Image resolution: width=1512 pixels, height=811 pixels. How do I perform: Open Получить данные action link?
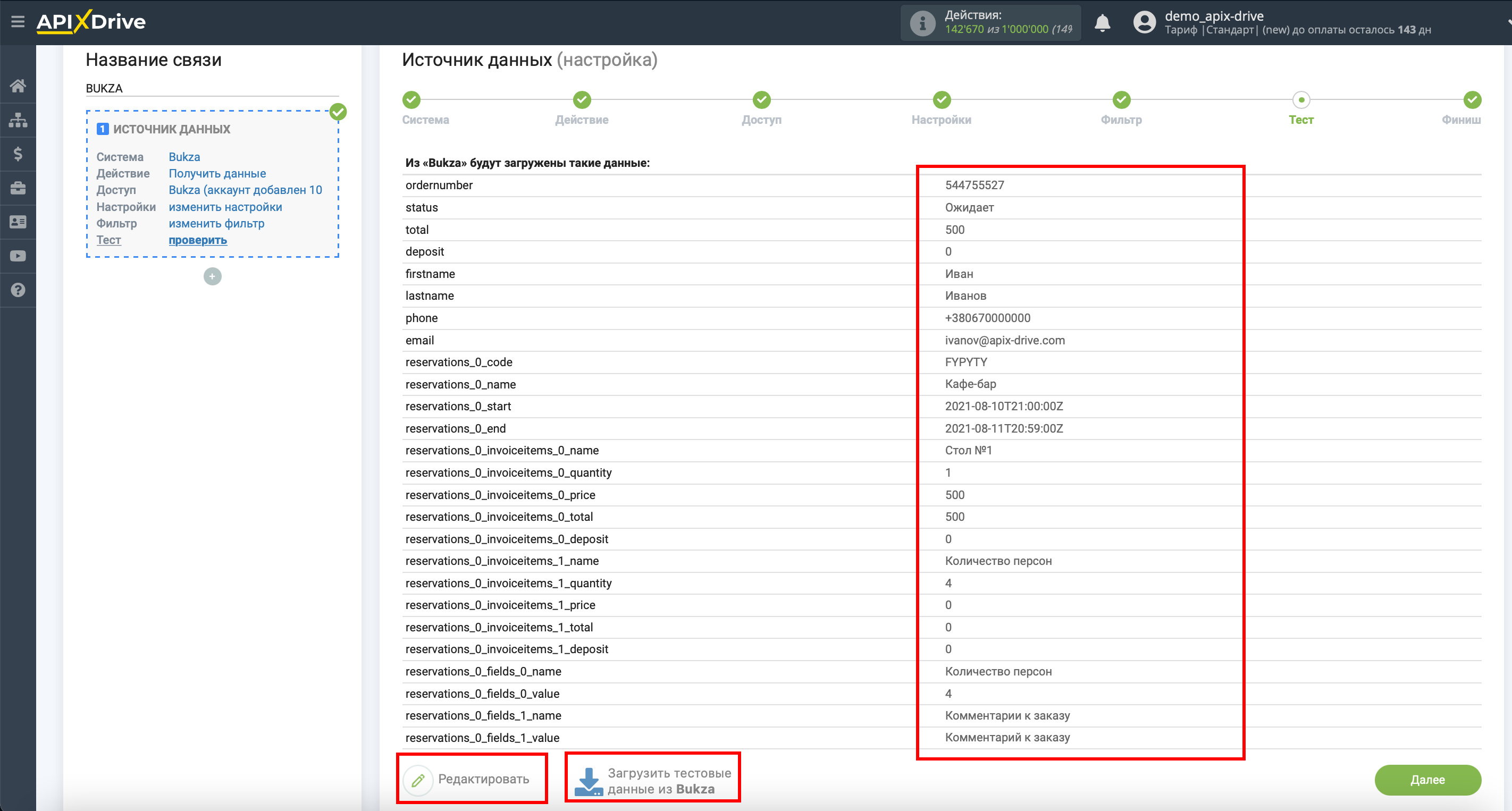(217, 174)
